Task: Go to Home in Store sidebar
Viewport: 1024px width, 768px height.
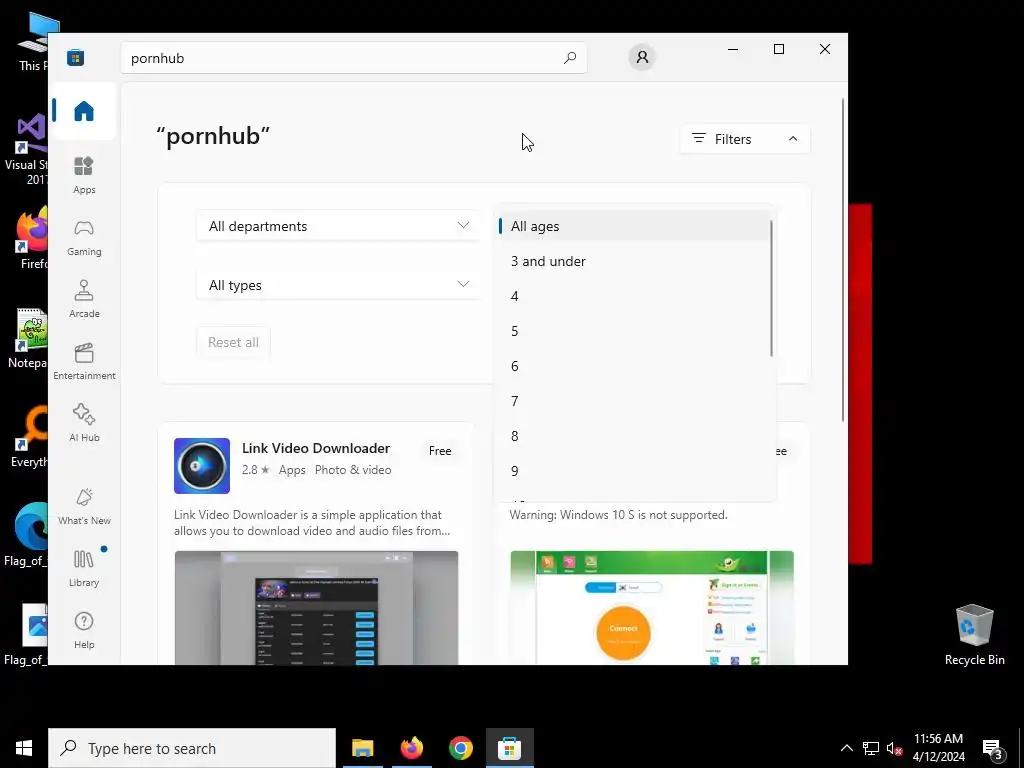Action: 84,111
